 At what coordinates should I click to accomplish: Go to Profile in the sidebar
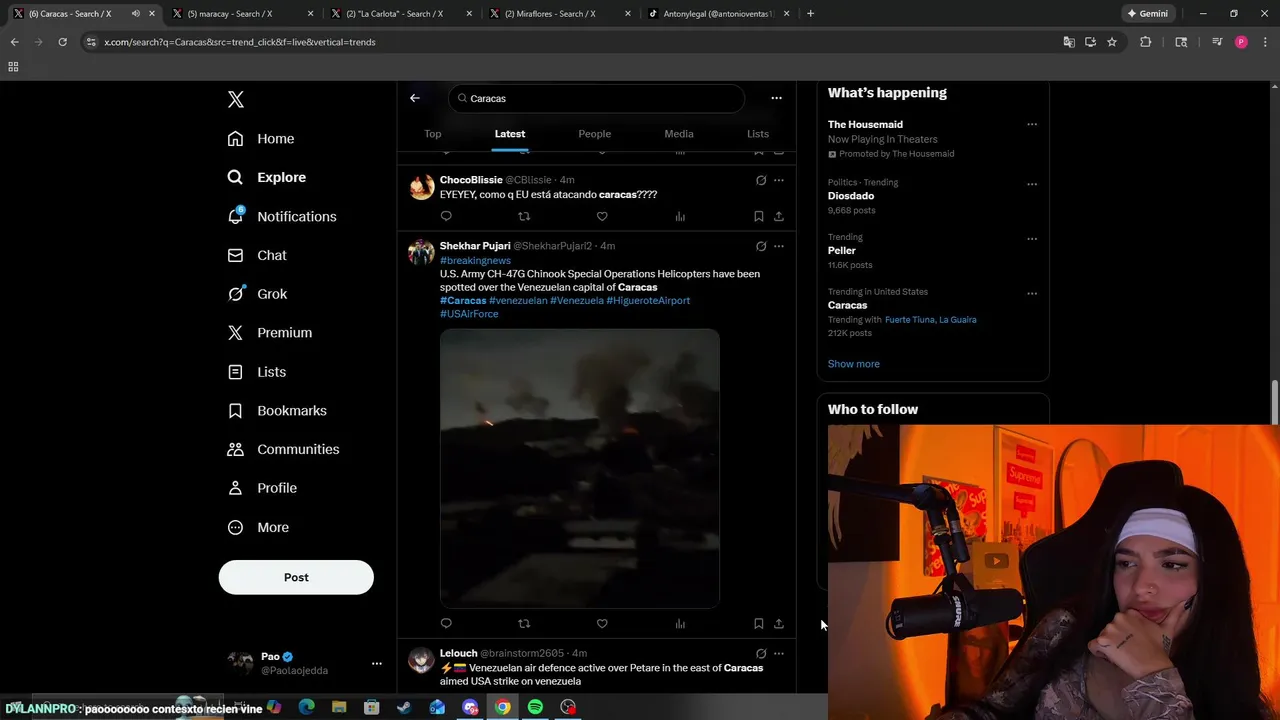pyautogui.click(x=262, y=488)
